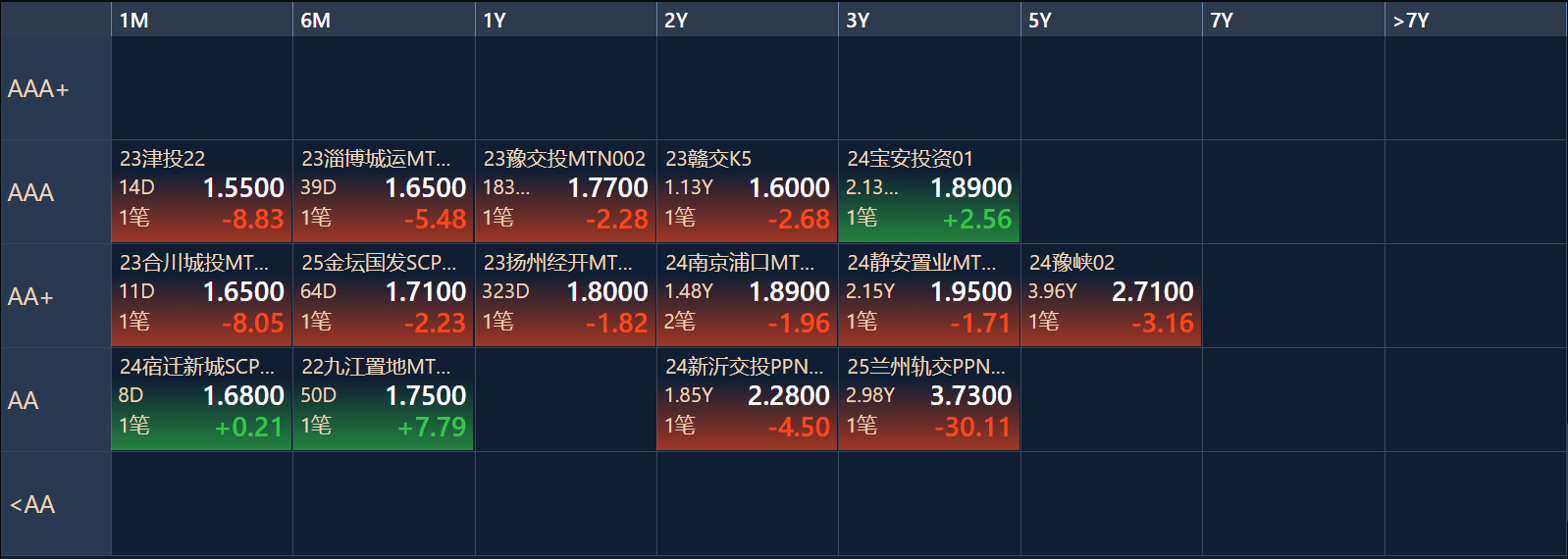Open the 24宝安投资01 bond cell

click(929, 191)
